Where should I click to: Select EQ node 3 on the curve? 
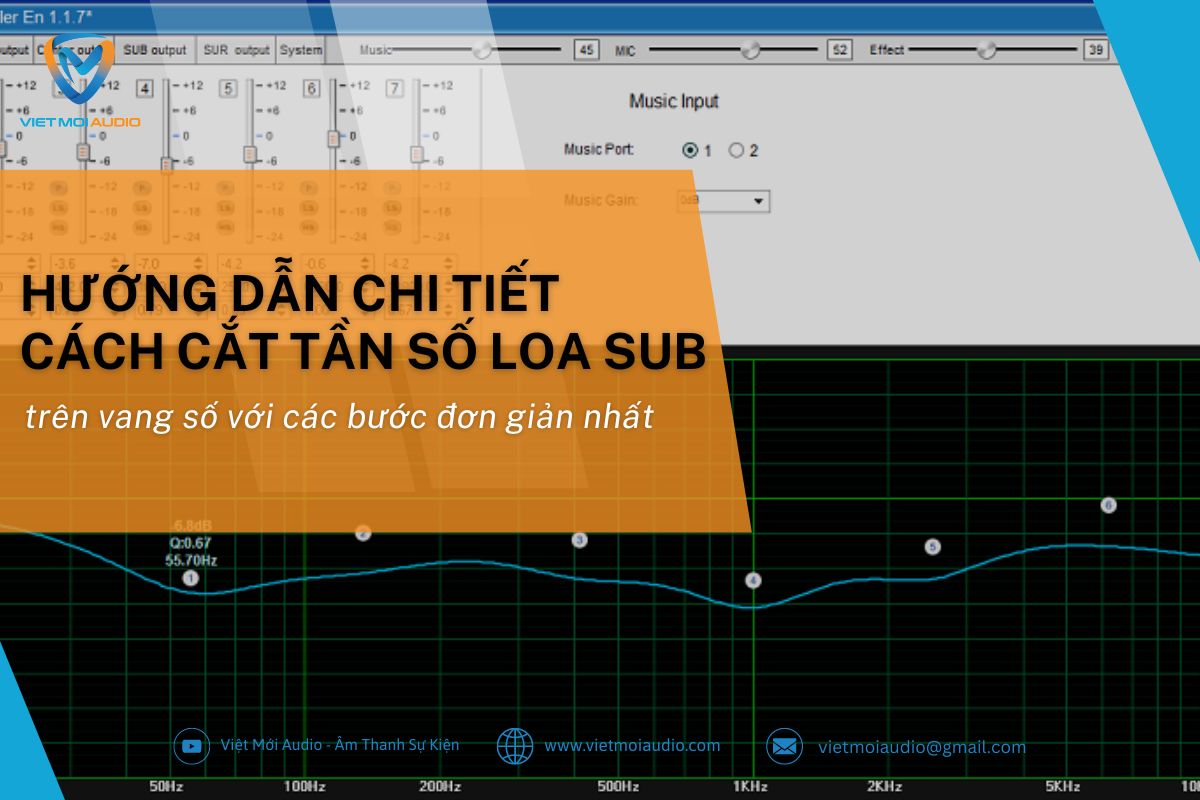(x=579, y=540)
